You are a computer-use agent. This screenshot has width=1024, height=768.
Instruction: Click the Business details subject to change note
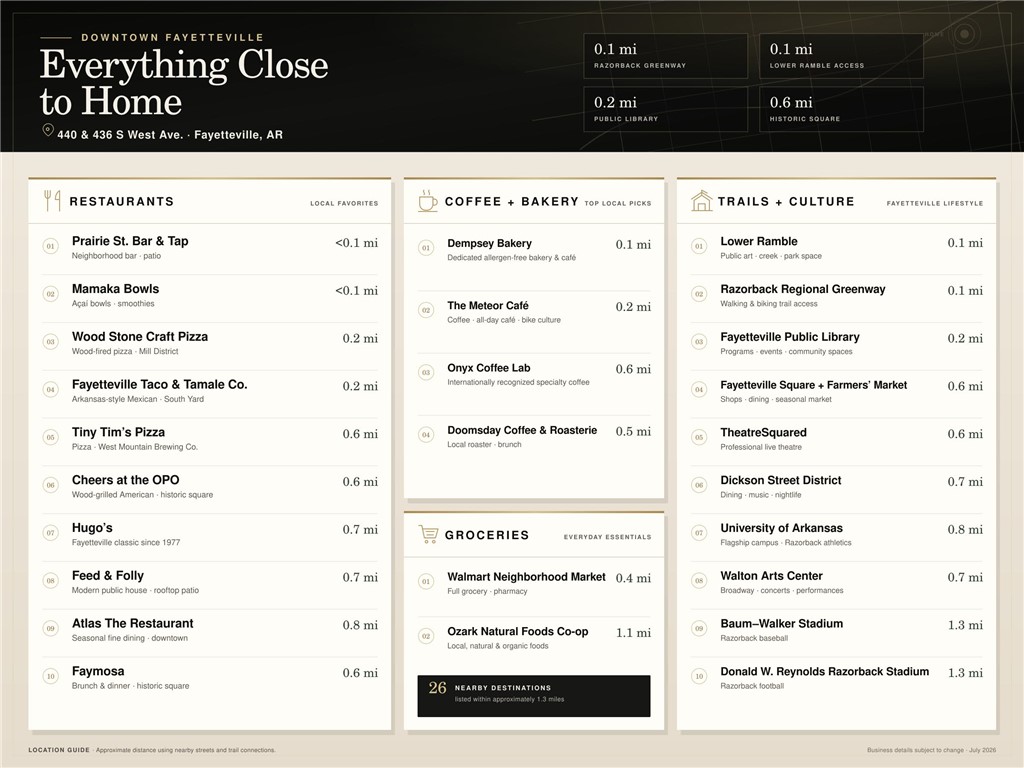coord(931,750)
